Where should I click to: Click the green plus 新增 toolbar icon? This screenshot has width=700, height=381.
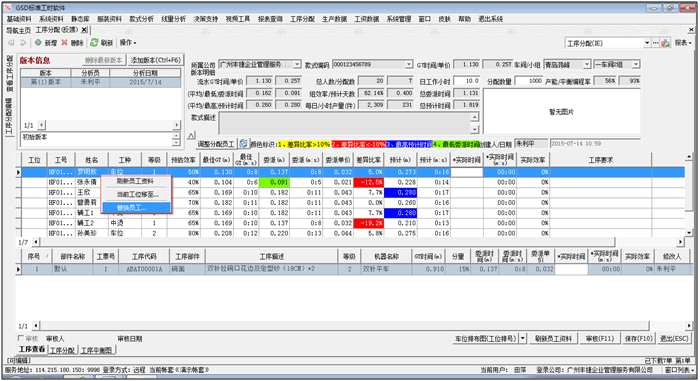[38, 43]
